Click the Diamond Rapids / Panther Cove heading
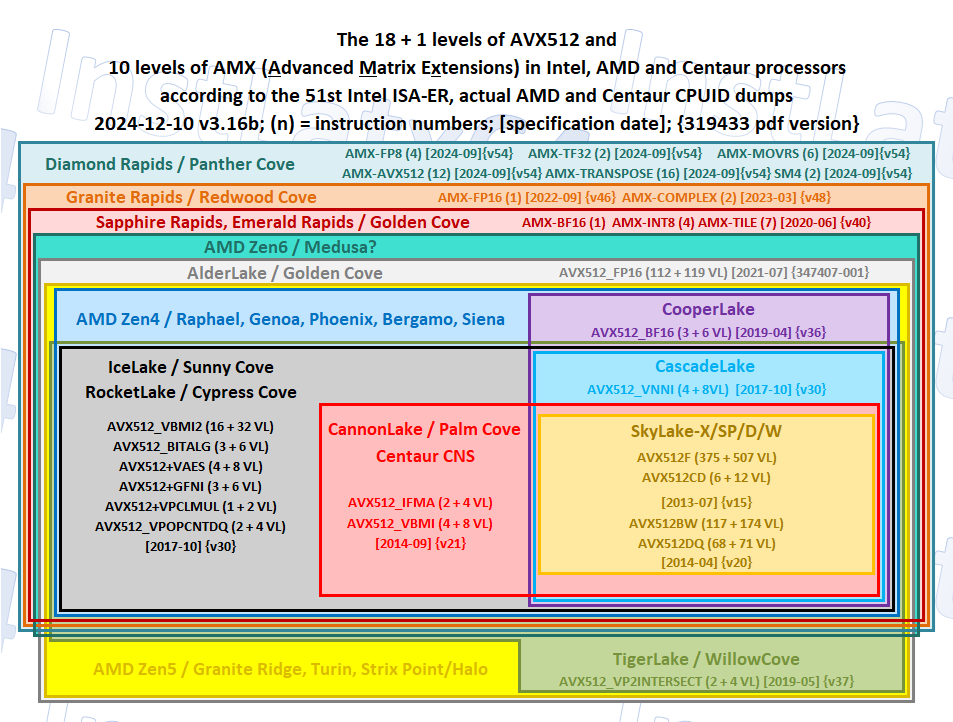The image size is (953, 722). pyautogui.click(x=170, y=164)
